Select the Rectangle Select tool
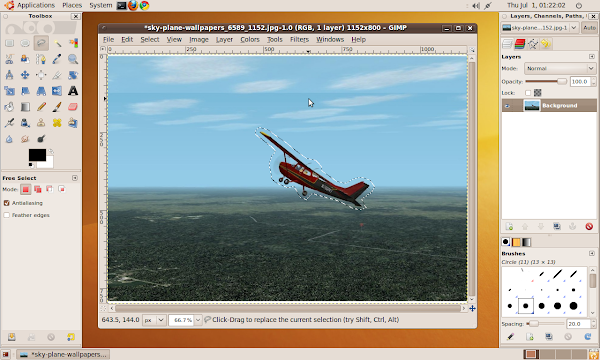Screen dimensions: 600x360 (x=9, y=43)
